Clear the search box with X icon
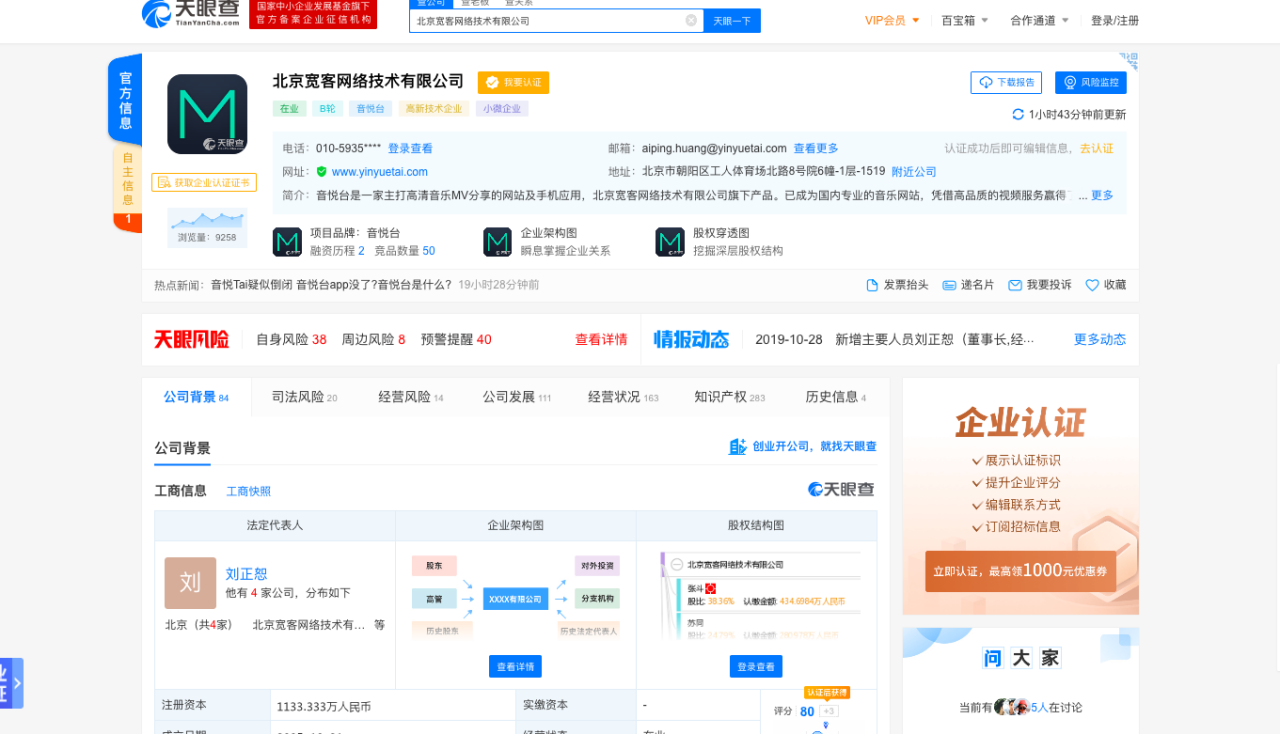This screenshot has width=1280, height=734. point(691,20)
